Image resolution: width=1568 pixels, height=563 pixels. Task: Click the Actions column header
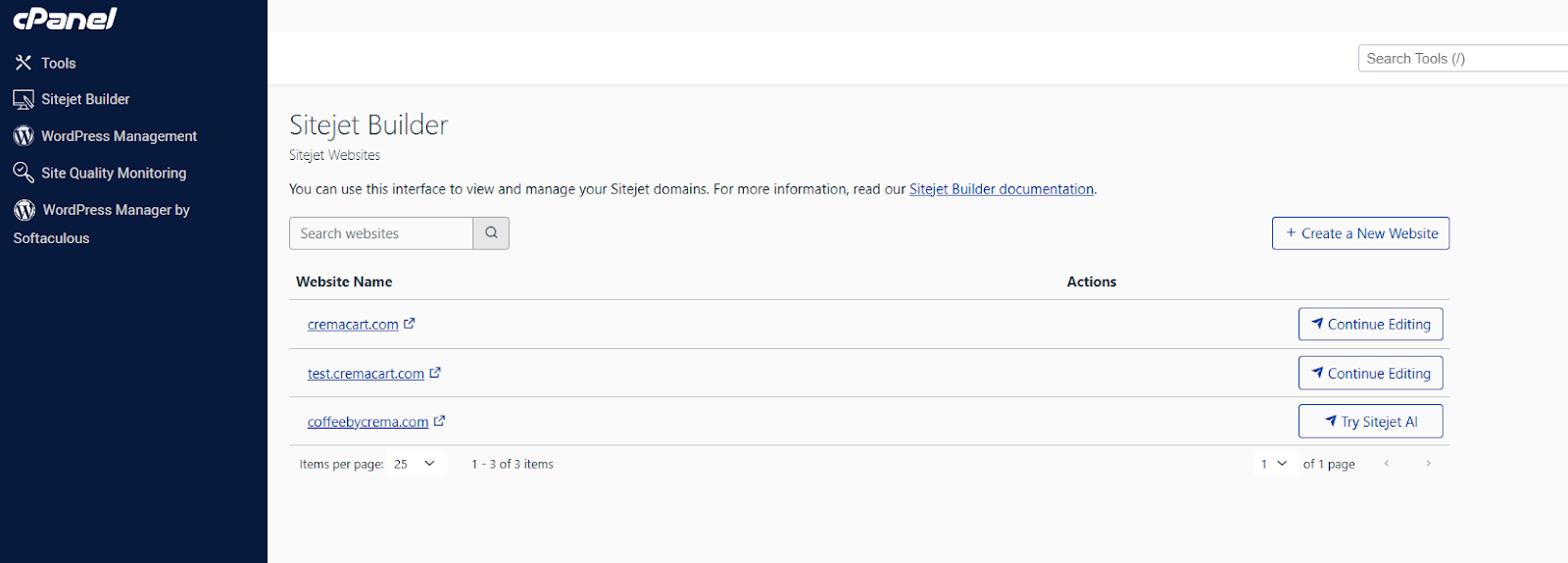click(1092, 281)
